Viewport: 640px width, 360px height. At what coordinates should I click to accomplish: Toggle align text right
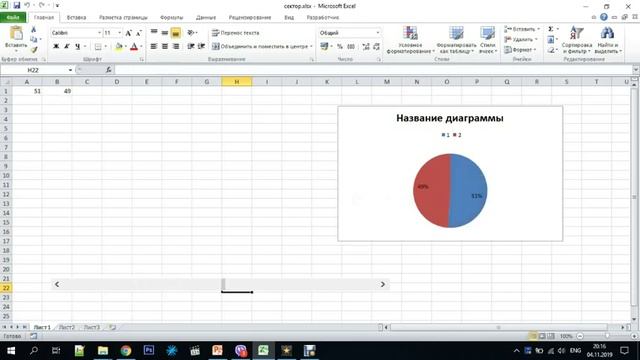pyautogui.click(x=176, y=47)
